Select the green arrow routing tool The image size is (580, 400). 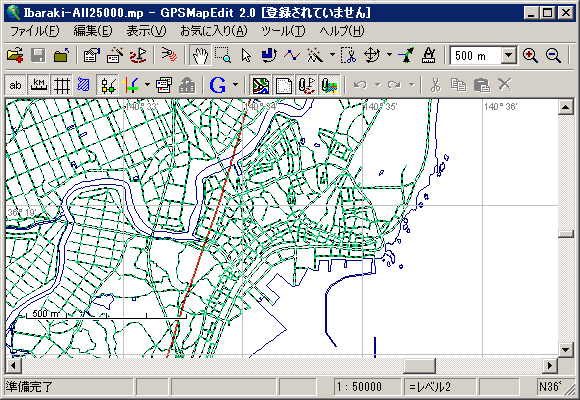click(406, 56)
